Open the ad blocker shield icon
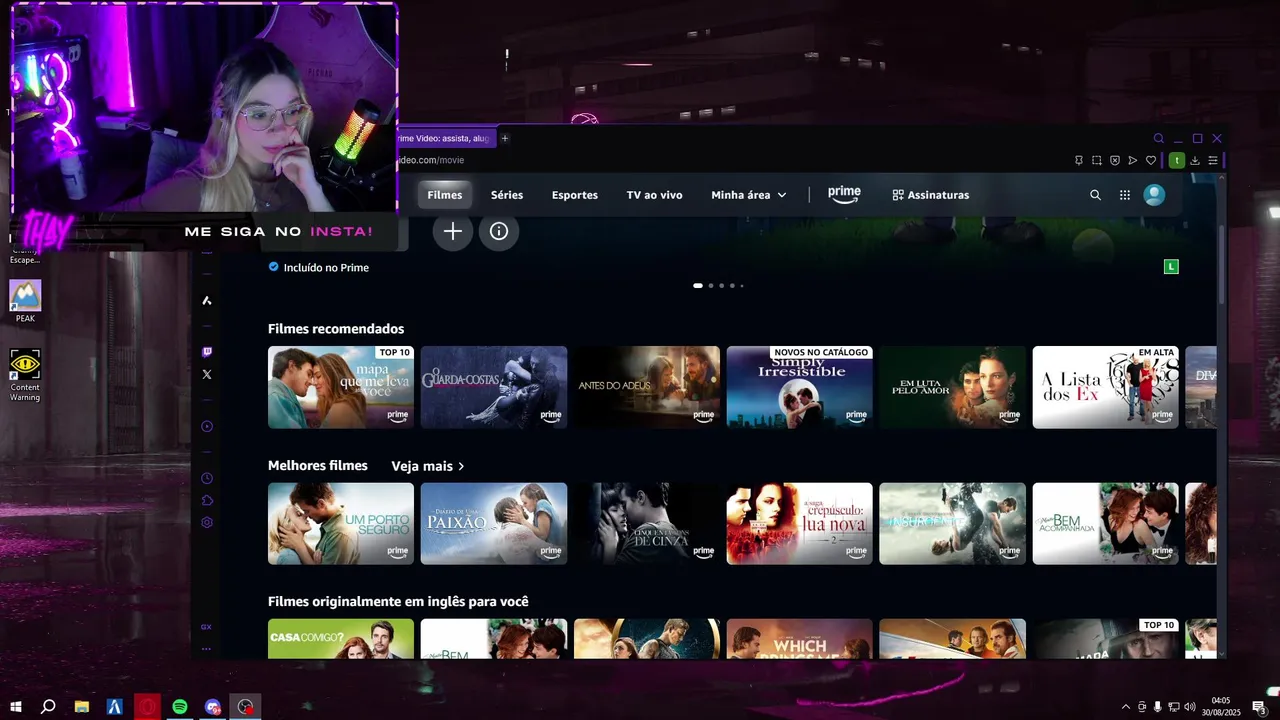The width and height of the screenshot is (1280, 720). coord(1115,160)
